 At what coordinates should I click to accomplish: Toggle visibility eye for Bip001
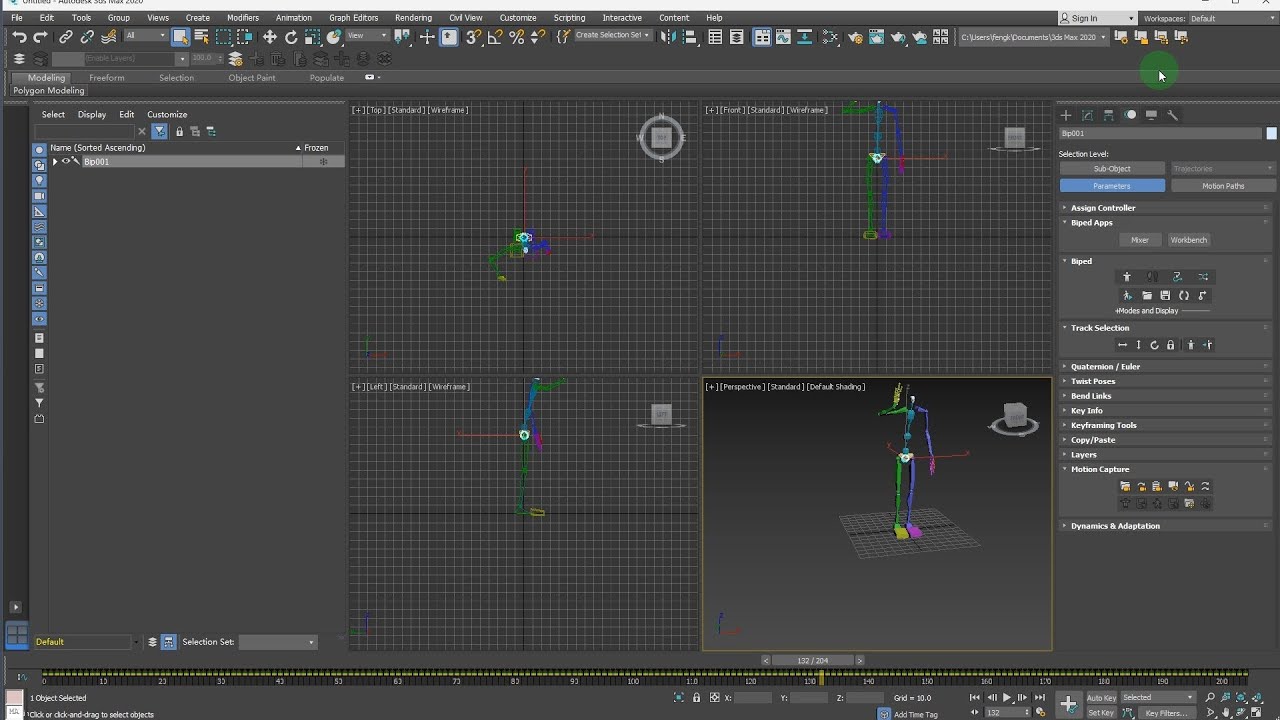[x=66, y=161]
